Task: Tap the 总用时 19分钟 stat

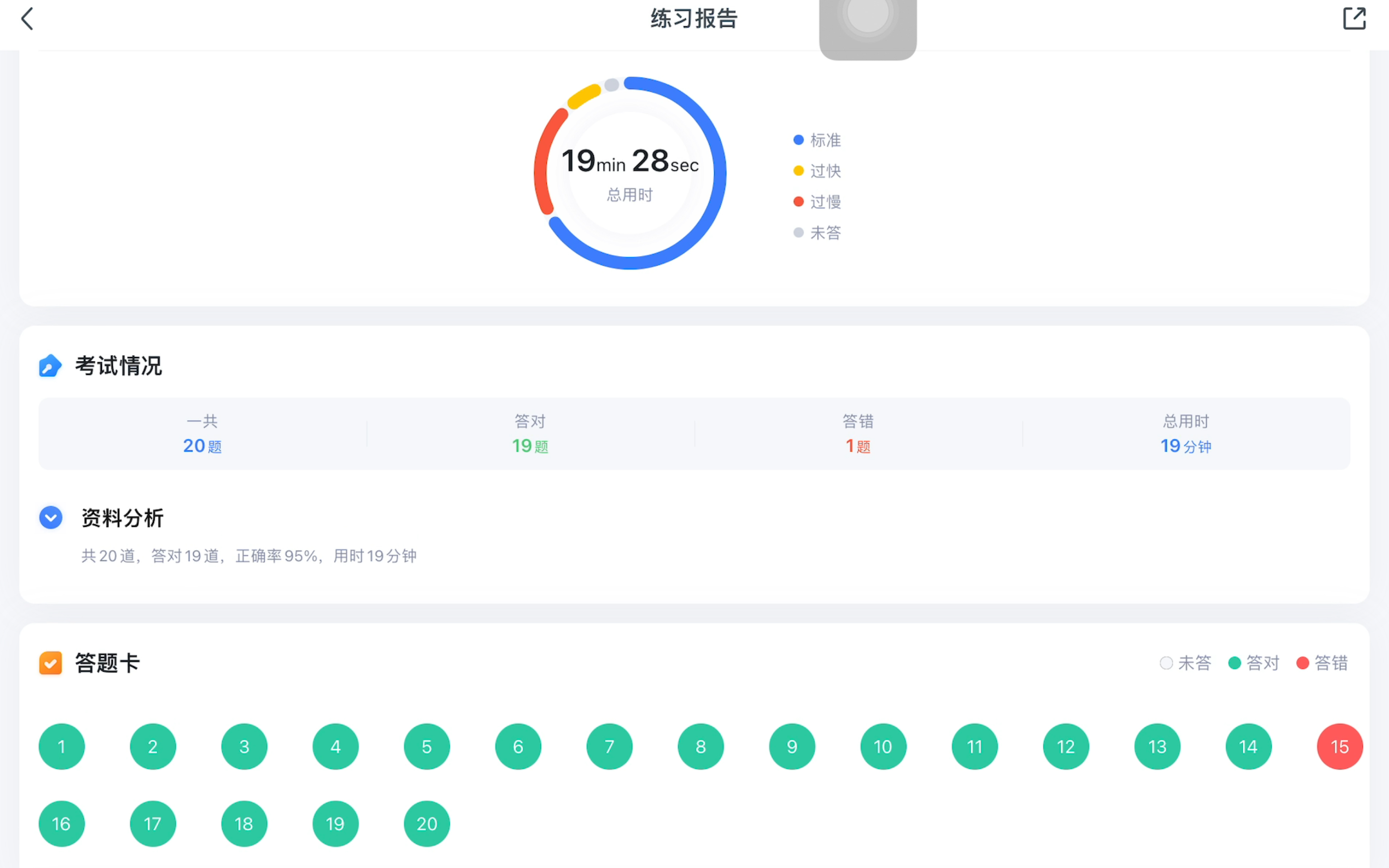Action: coord(1186,434)
